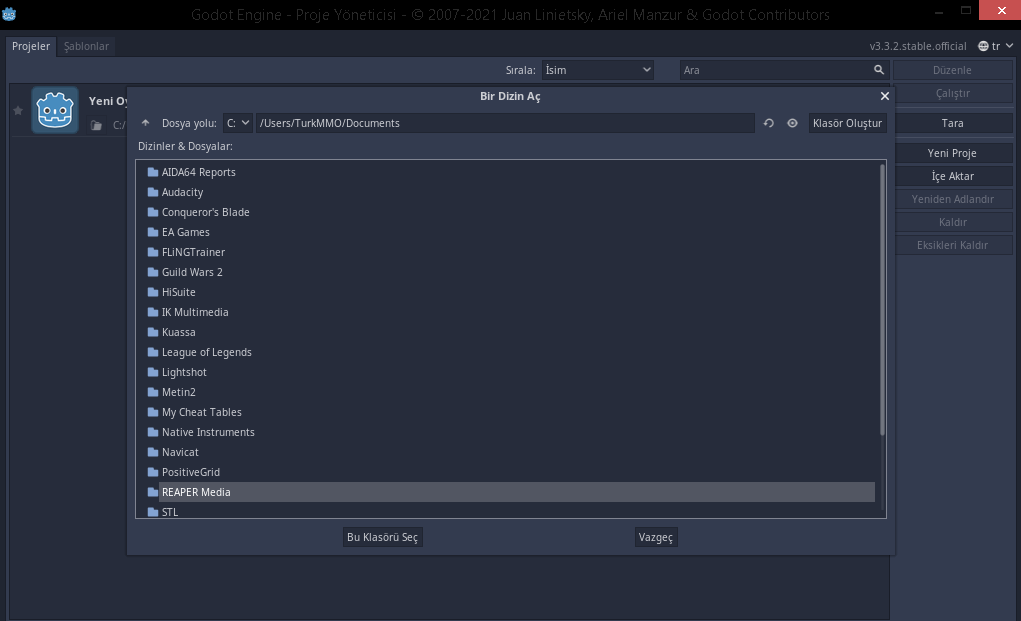Close the Bir Dizin Aç dialog
1021x621 pixels.
(884, 96)
